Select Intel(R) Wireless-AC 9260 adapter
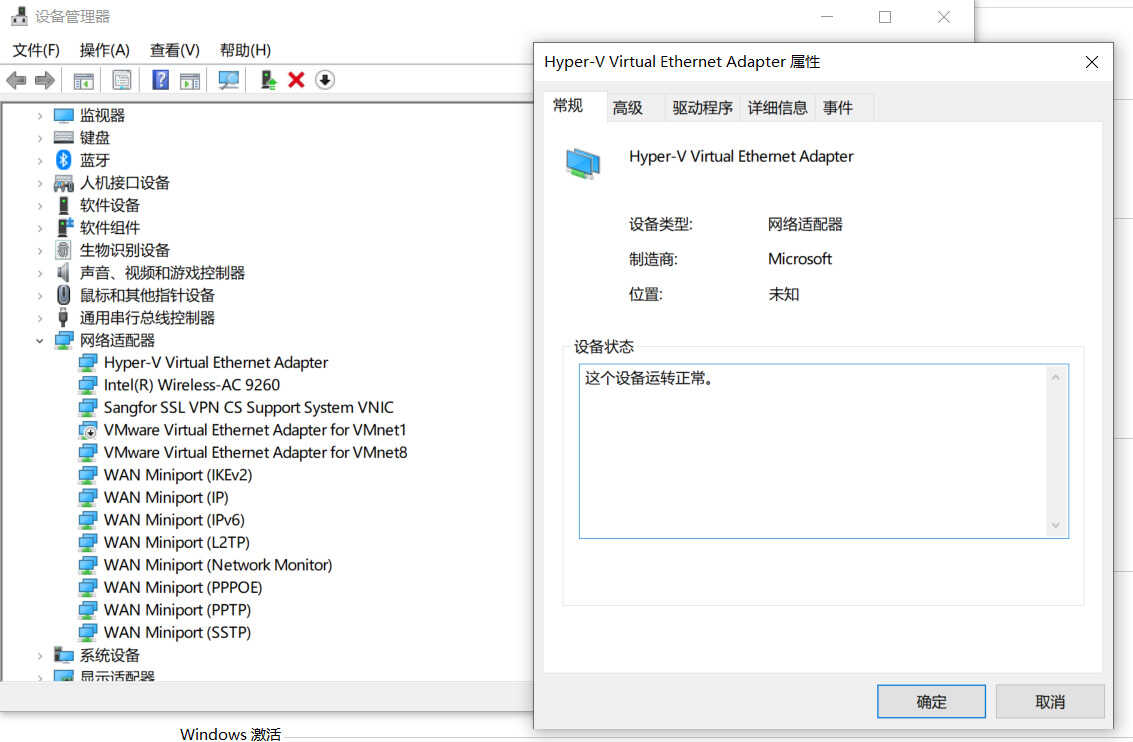 (191, 385)
